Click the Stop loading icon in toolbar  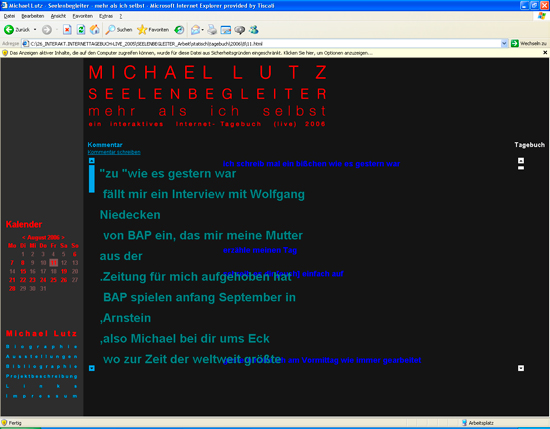point(67,30)
